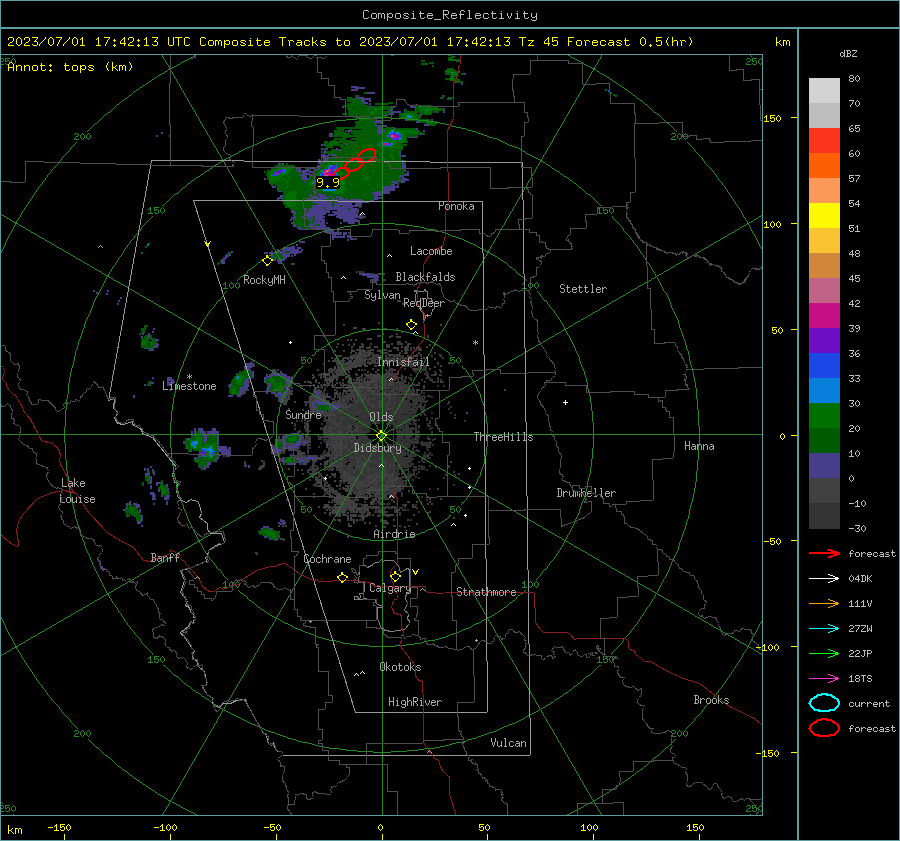Screen dimensions: 900x841
Task: Click the Blackfalds town label
Action: click(425, 277)
